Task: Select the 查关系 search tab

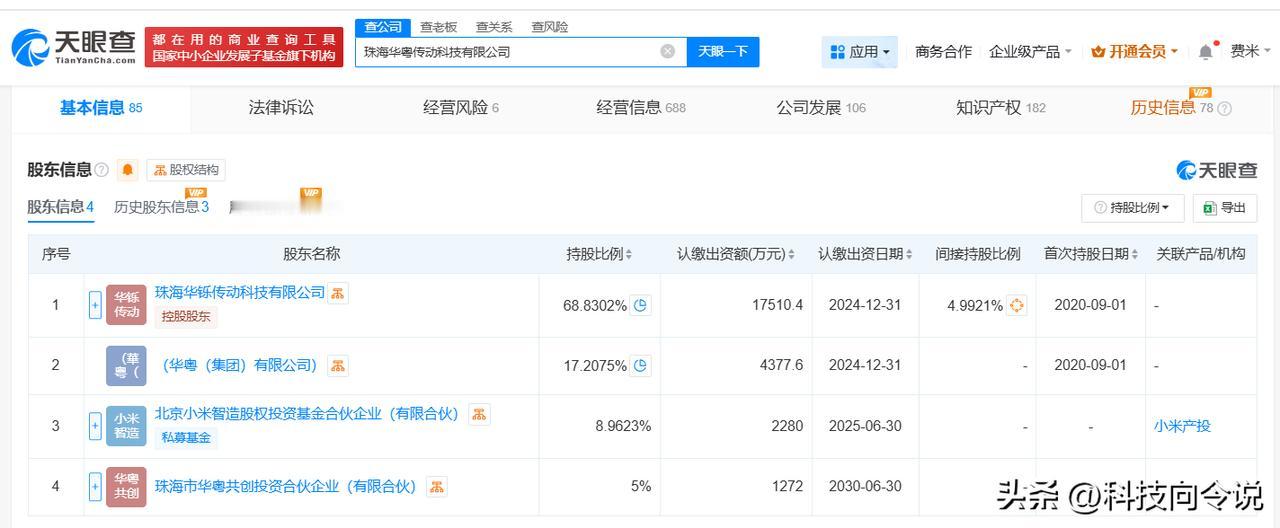Action: 494,27
